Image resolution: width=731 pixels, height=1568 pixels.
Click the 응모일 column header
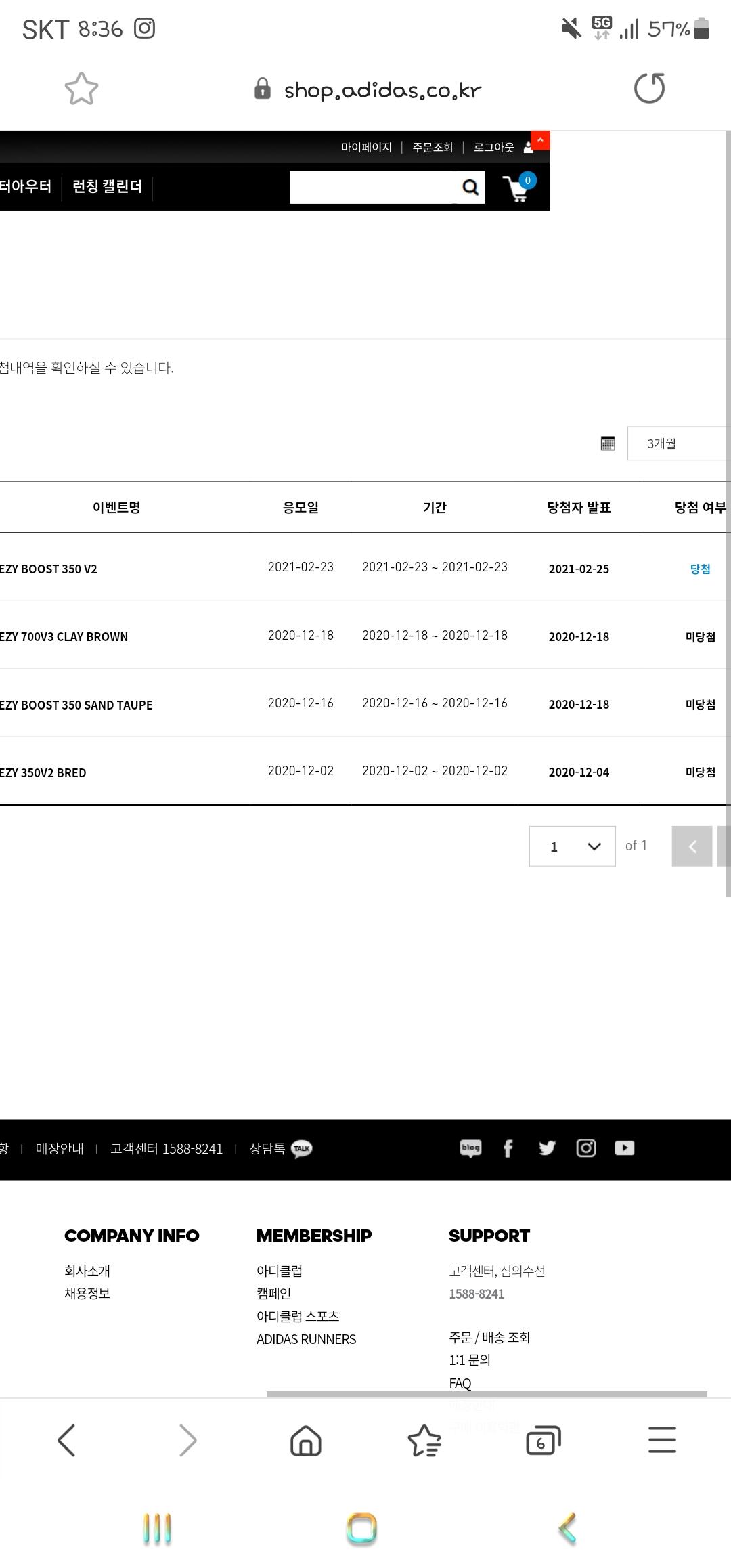point(301,507)
